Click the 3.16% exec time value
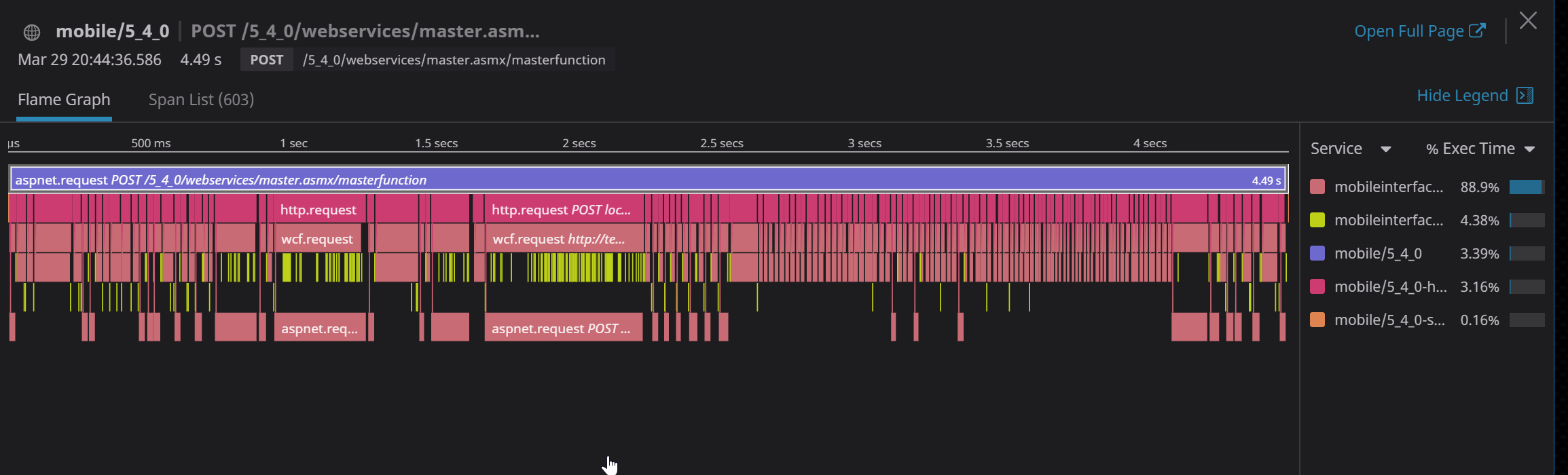Screen dimensions: 1568x475 click(1480, 287)
